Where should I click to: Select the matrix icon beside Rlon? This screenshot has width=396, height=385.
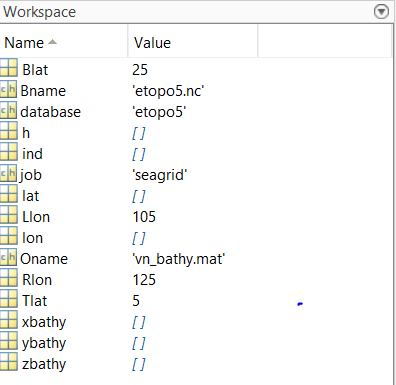click(9, 278)
